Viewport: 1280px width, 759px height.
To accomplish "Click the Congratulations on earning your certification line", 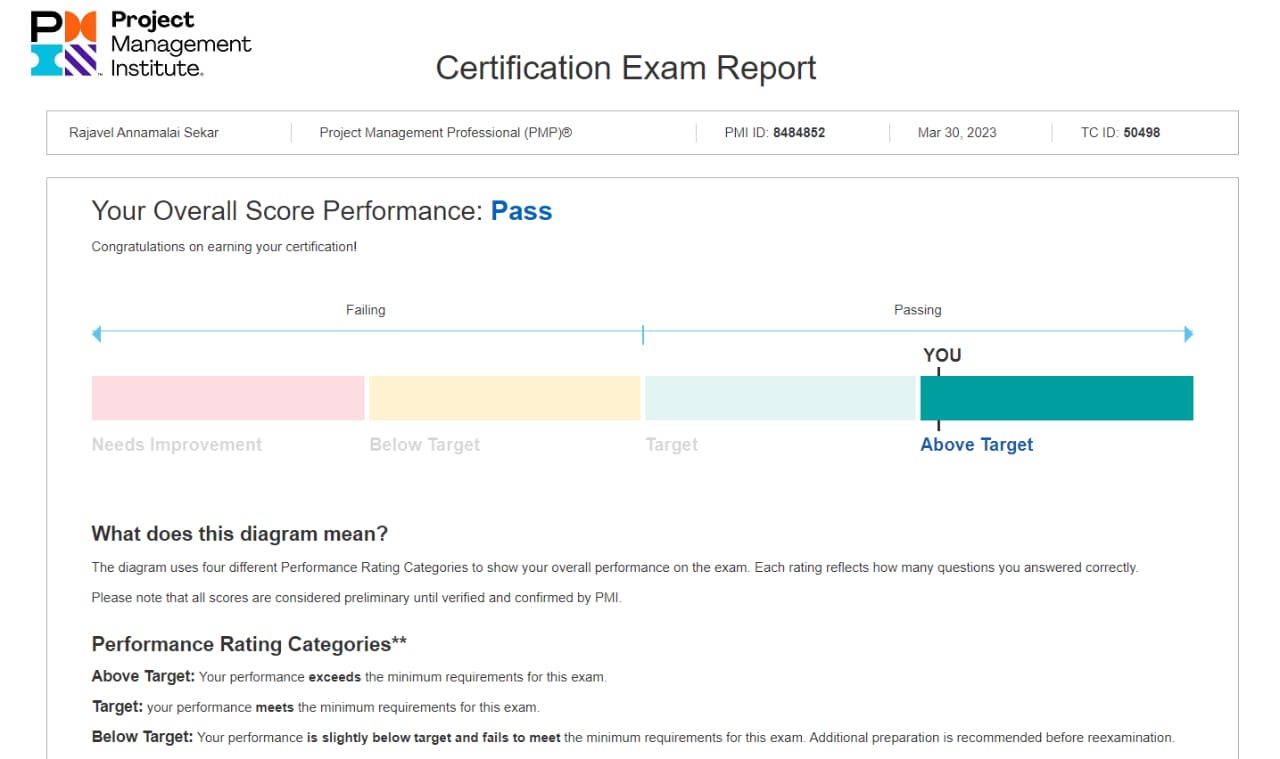I will [224, 246].
